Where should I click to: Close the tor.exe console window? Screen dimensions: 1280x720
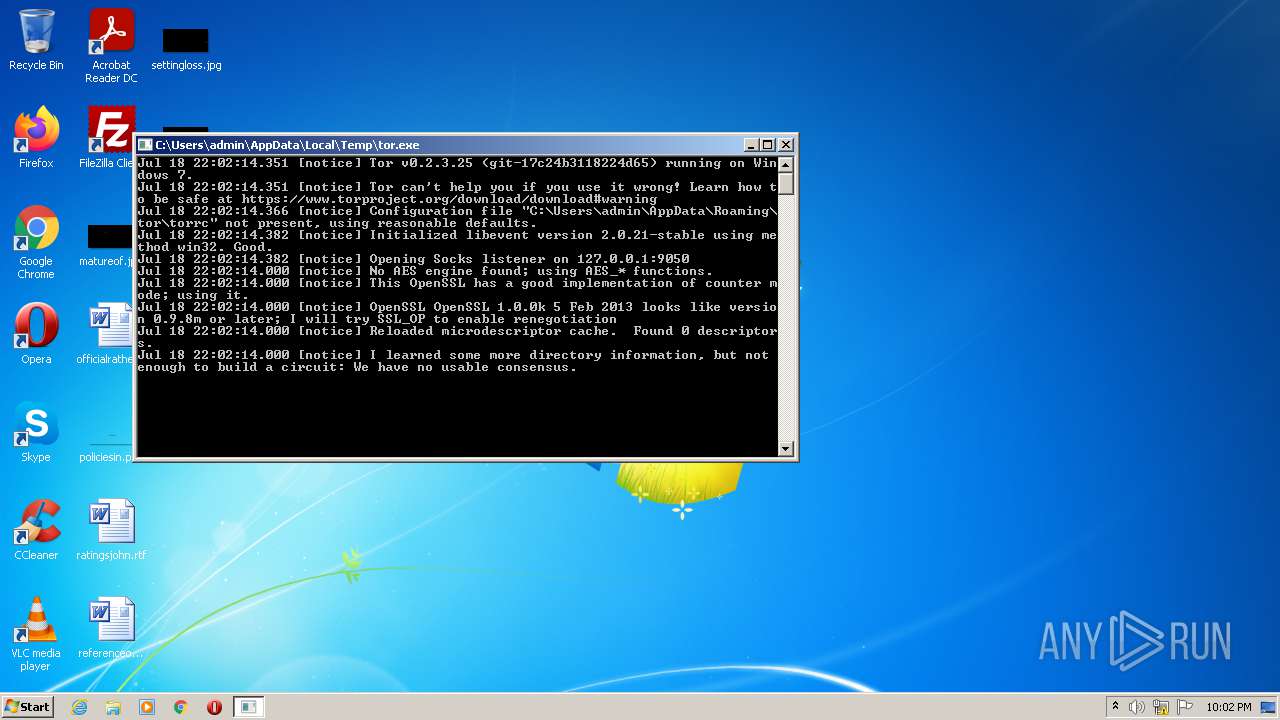pyautogui.click(x=786, y=145)
